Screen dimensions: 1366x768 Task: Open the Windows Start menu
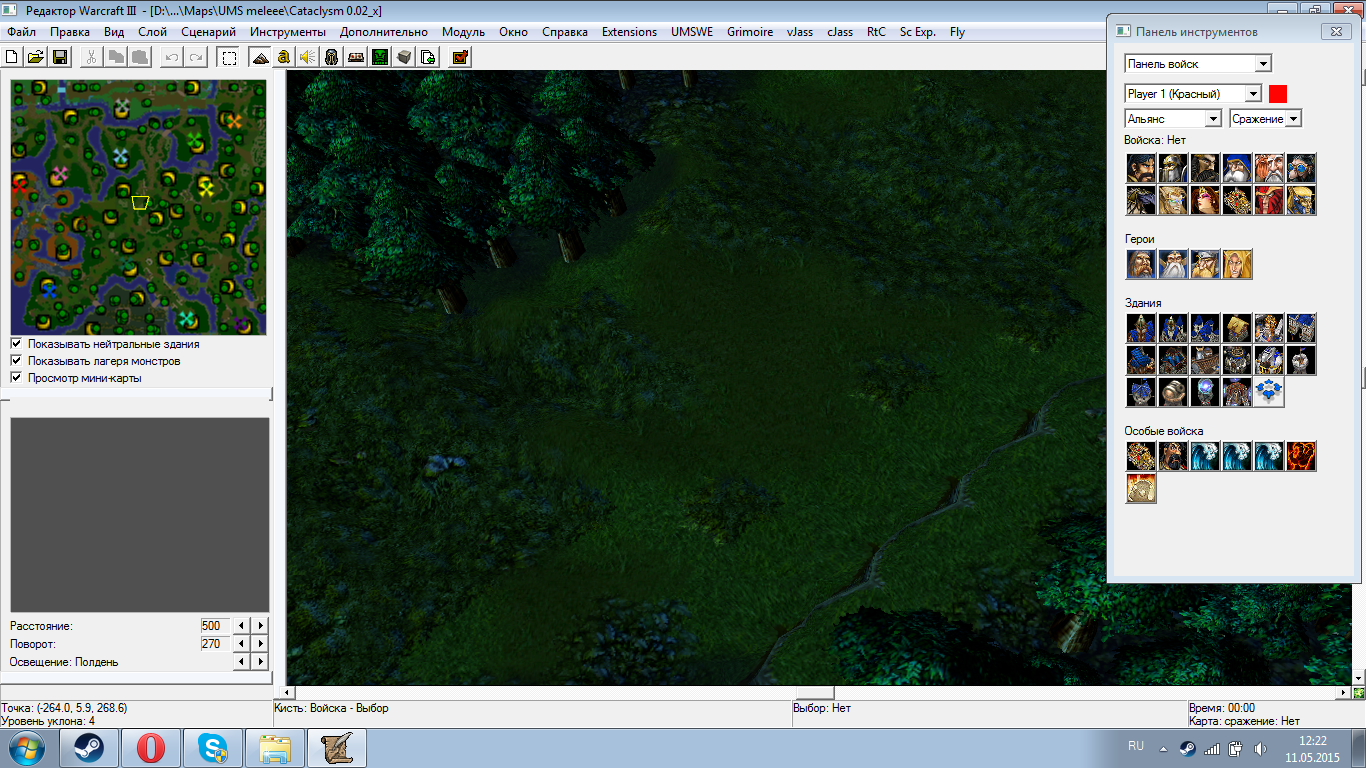26,748
